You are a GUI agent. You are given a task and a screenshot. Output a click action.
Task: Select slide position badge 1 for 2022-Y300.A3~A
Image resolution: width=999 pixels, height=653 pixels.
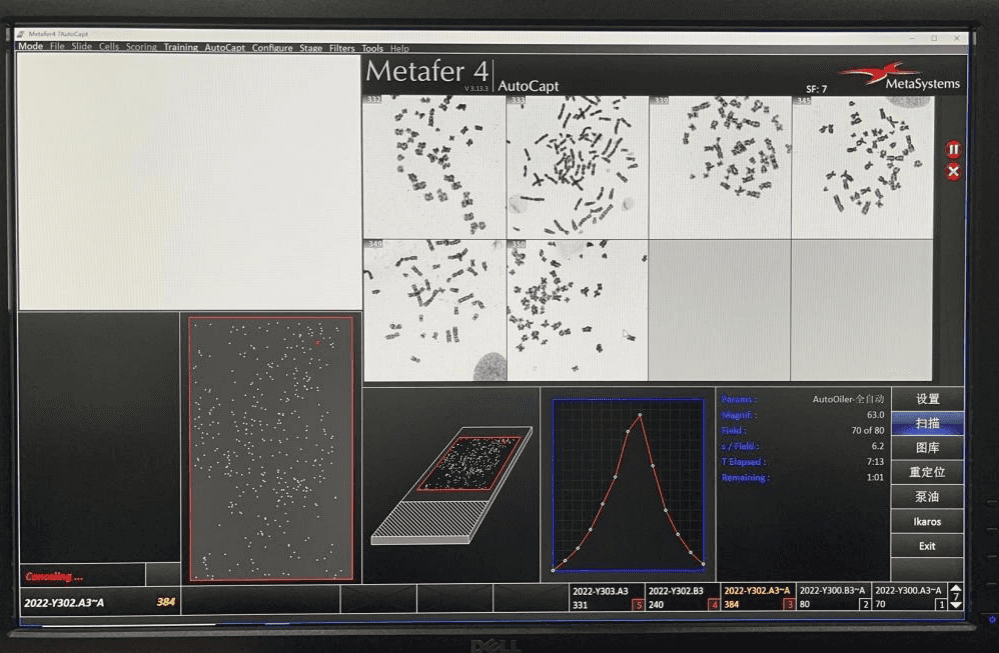[940, 604]
